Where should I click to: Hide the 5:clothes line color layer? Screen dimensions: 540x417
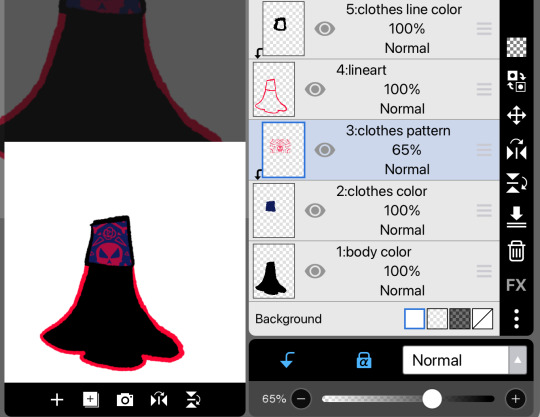click(324, 29)
